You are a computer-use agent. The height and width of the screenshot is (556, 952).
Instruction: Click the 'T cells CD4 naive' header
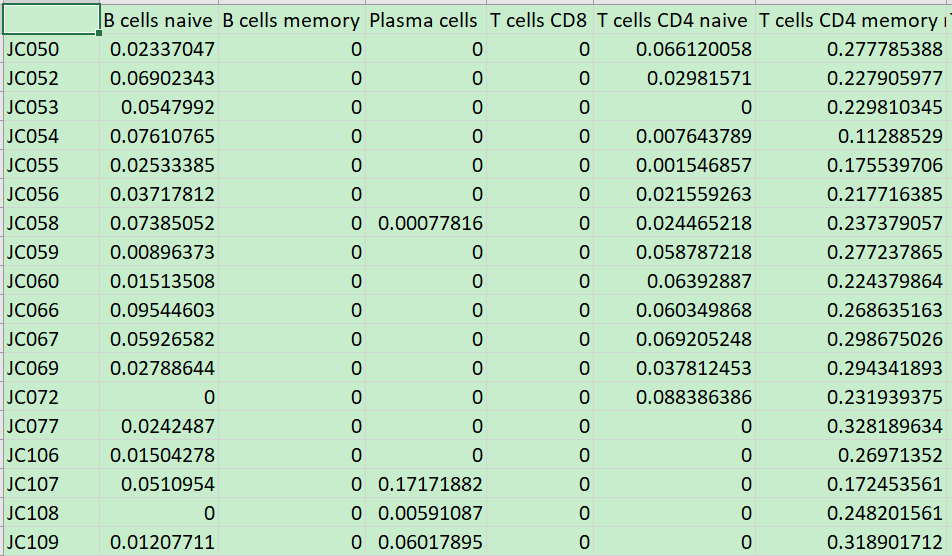[x=674, y=19]
